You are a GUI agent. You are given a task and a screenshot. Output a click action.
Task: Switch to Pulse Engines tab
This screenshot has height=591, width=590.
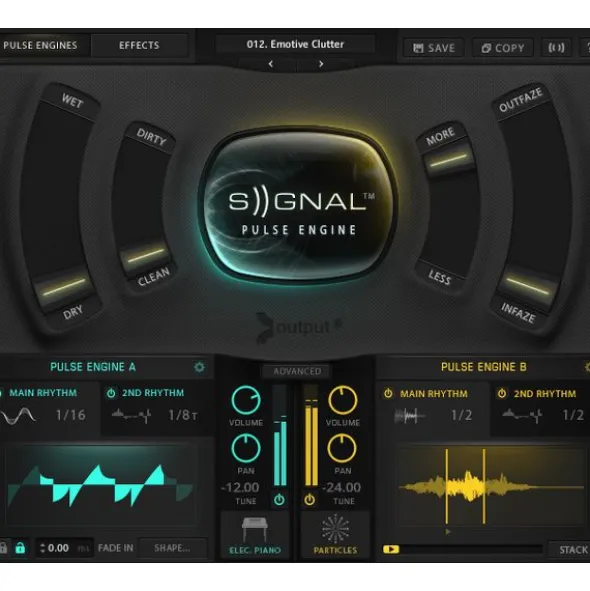point(40,45)
